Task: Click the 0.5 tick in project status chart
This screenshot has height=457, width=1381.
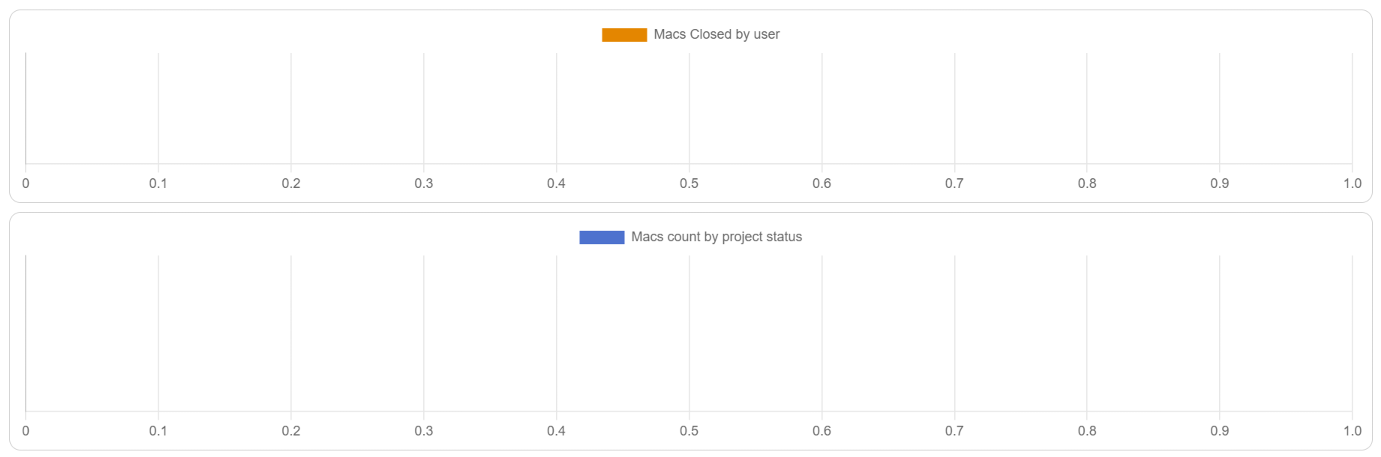Action: click(x=689, y=431)
